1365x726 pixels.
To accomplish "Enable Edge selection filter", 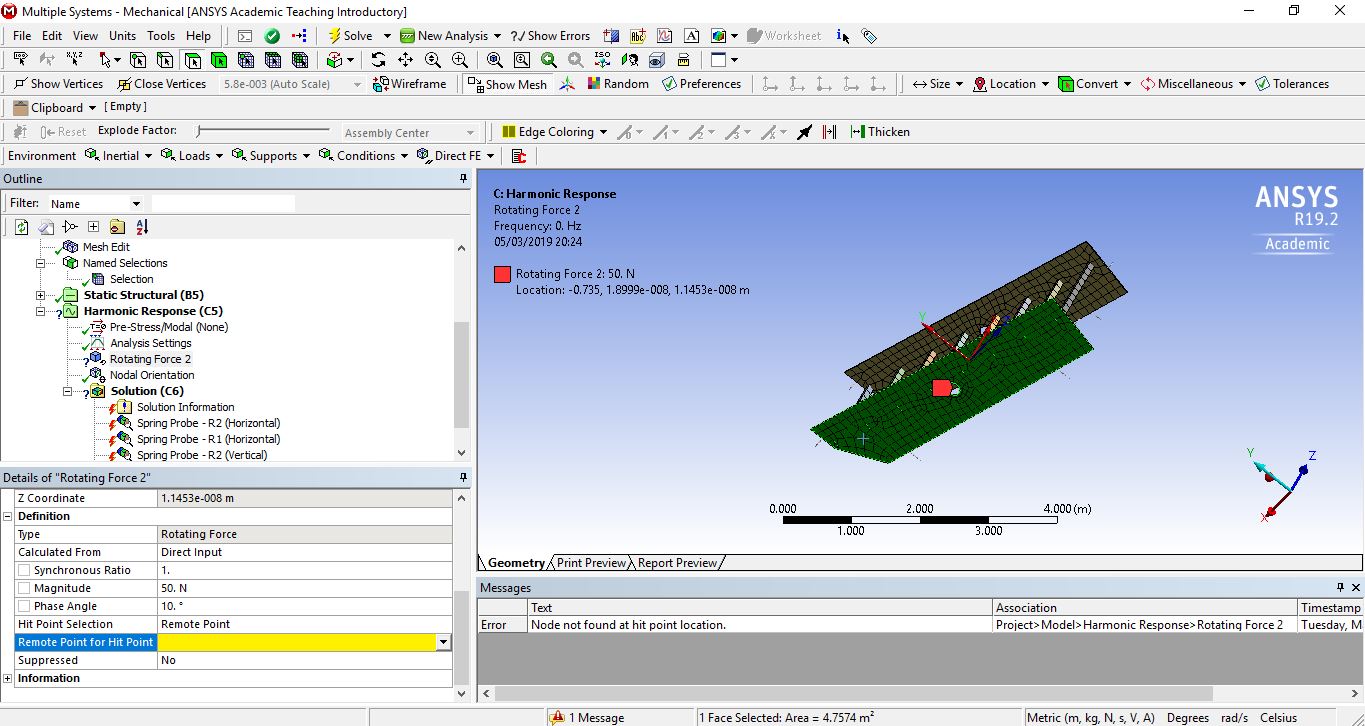I will click(x=165, y=60).
